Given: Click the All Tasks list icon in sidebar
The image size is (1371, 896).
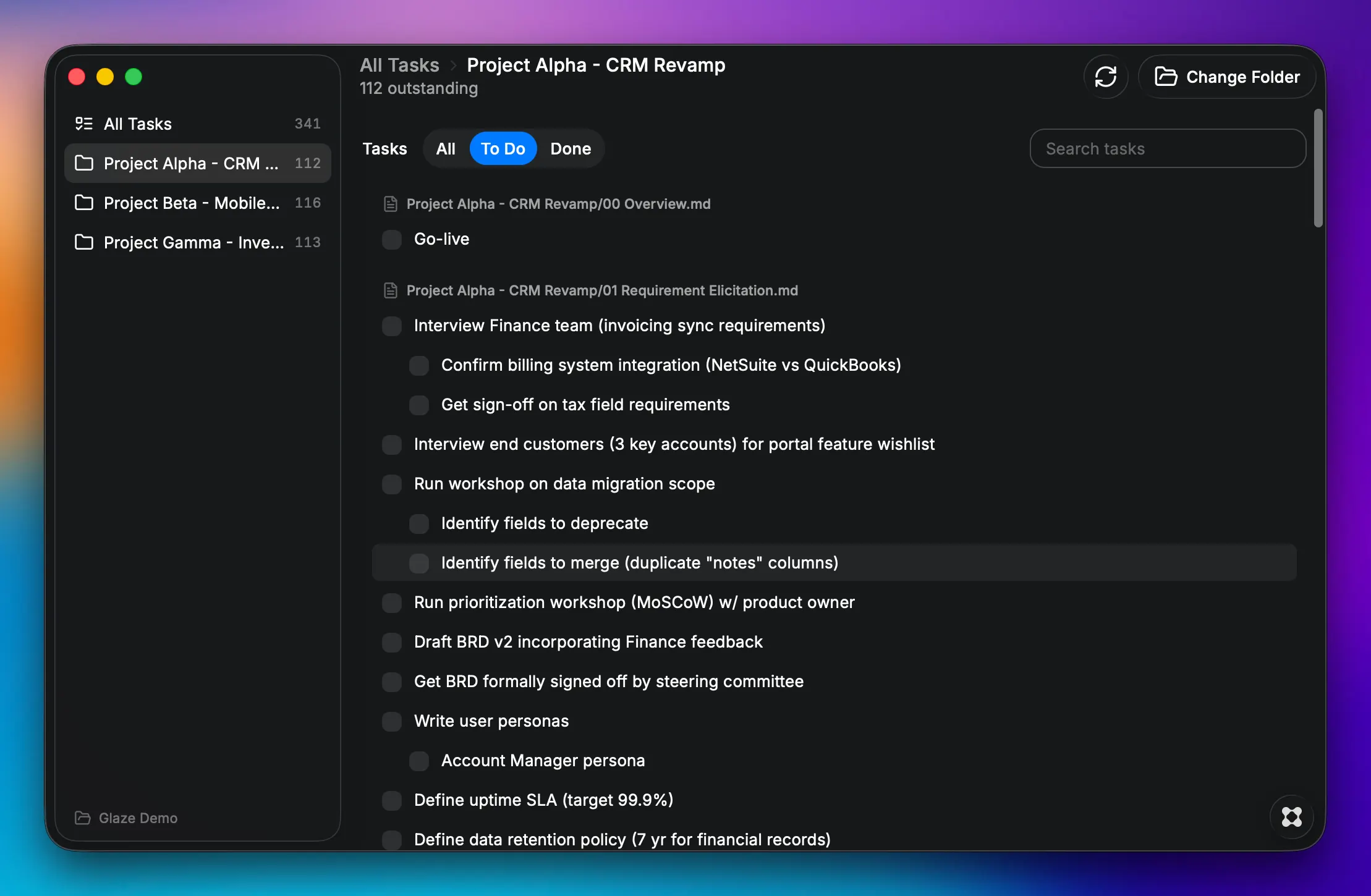Looking at the screenshot, I should (x=84, y=124).
